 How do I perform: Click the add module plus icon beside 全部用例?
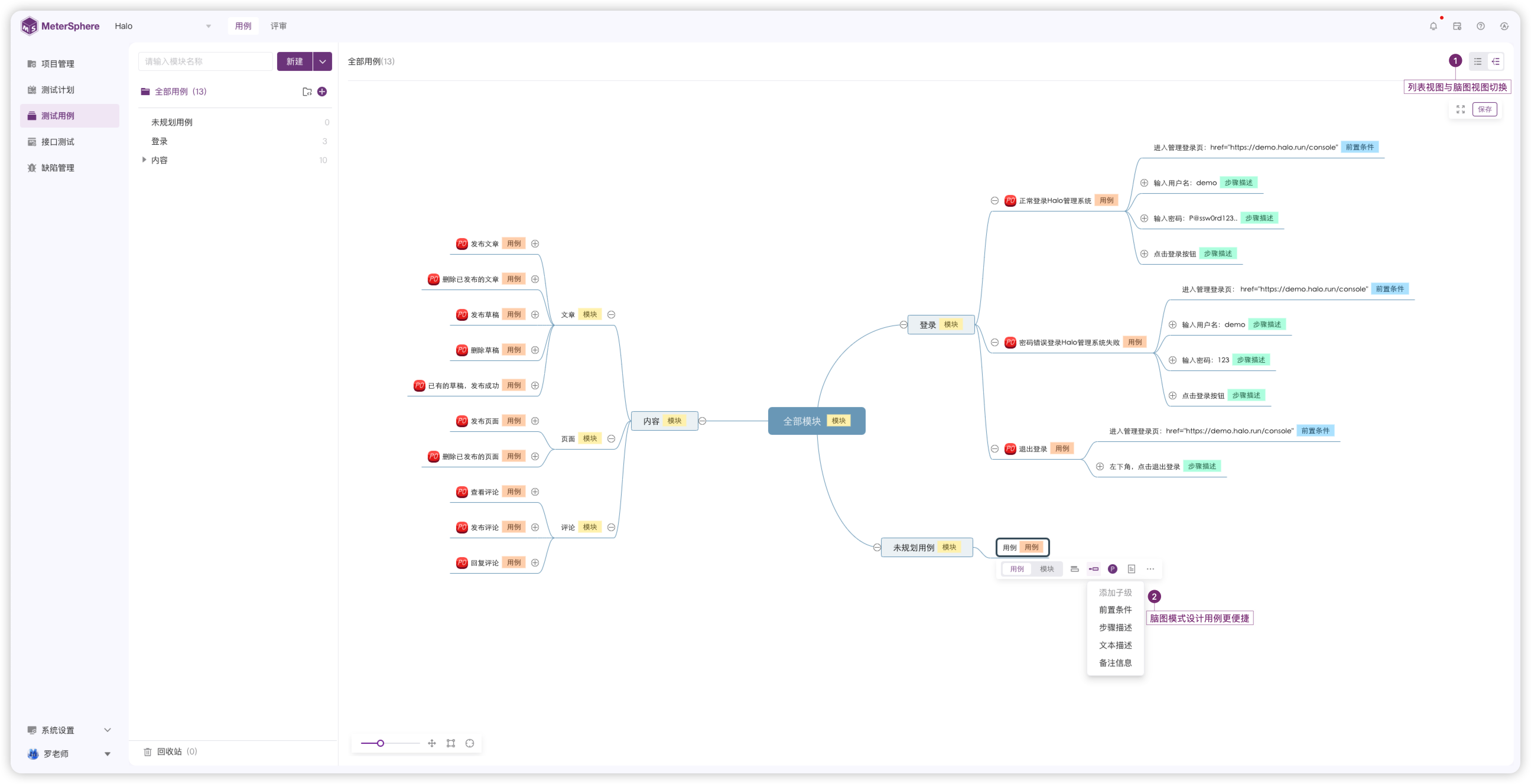click(322, 92)
